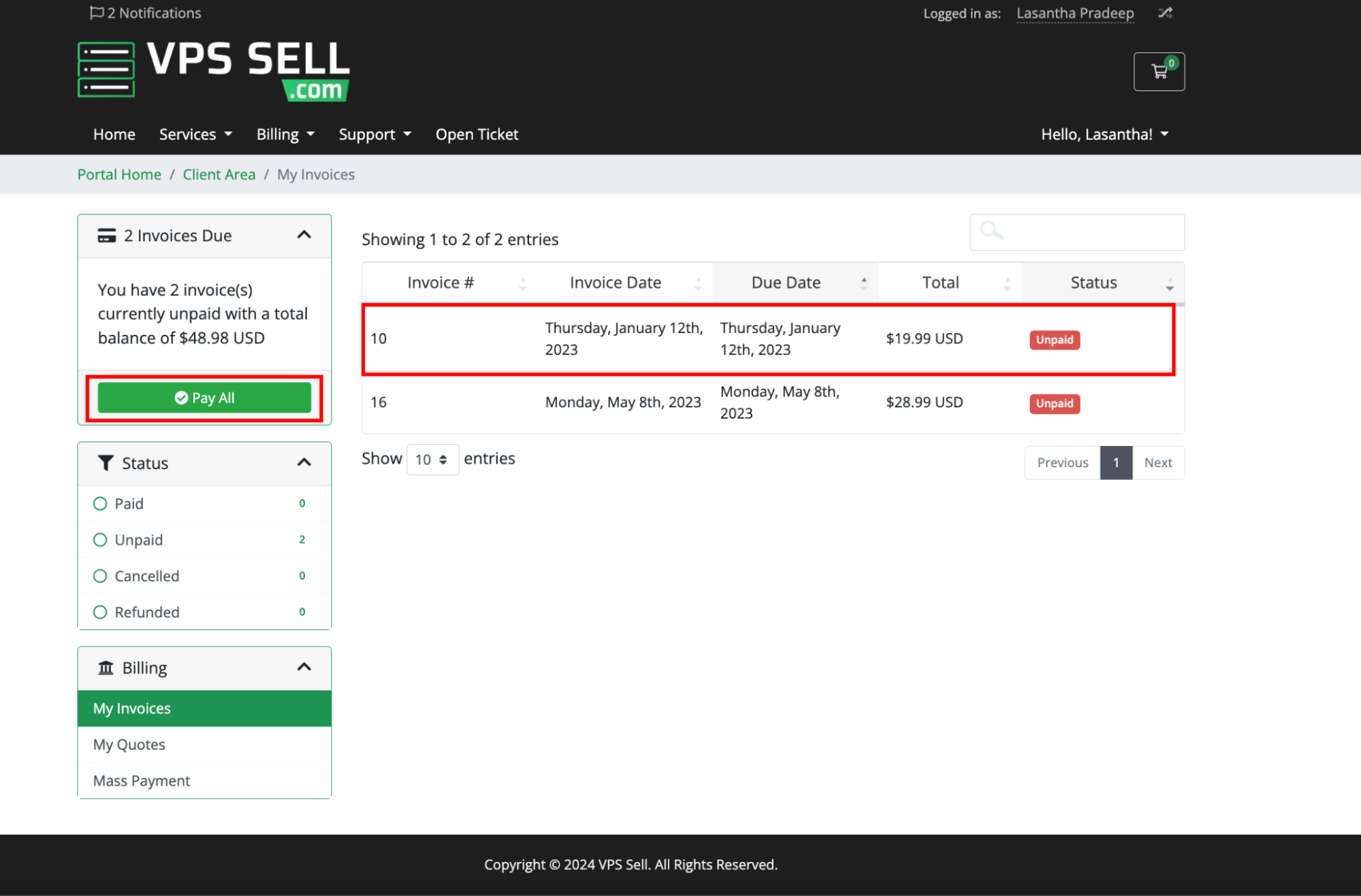Click the notifications flag icon
1361x896 pixels.
tap(97, 13)
